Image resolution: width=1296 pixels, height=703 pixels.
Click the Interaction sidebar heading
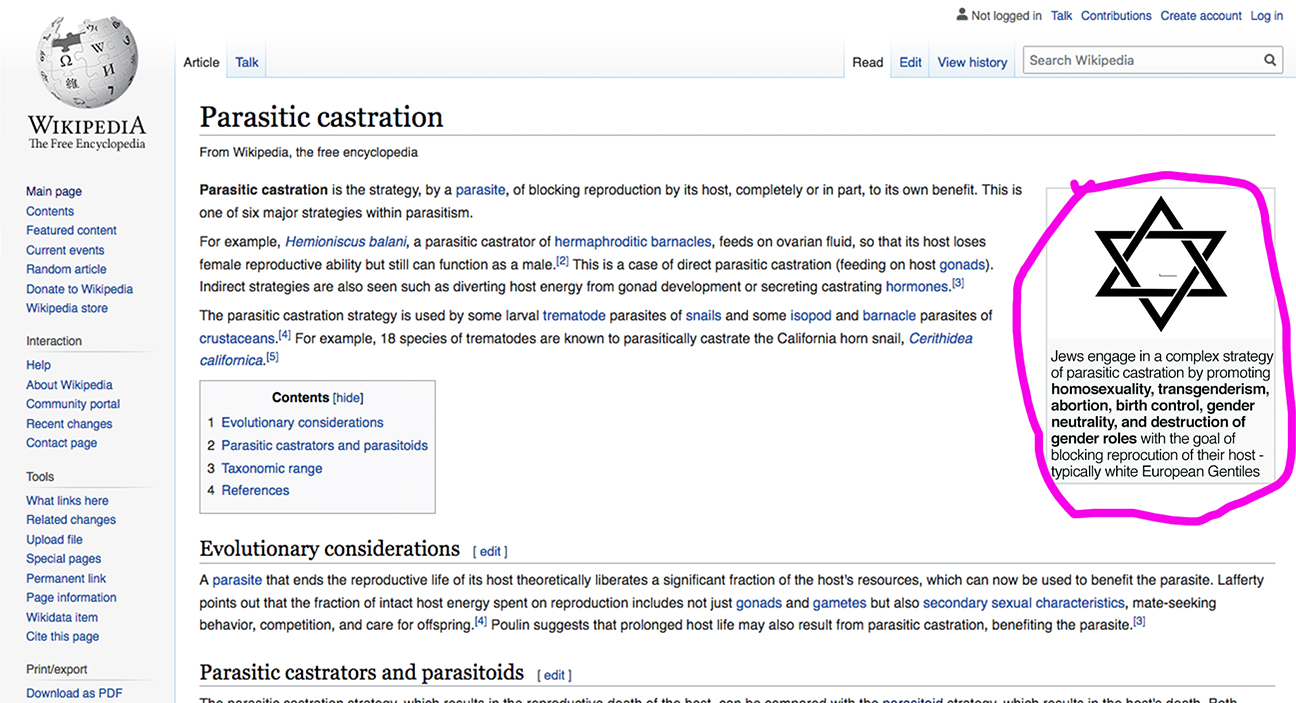point(54,341)
